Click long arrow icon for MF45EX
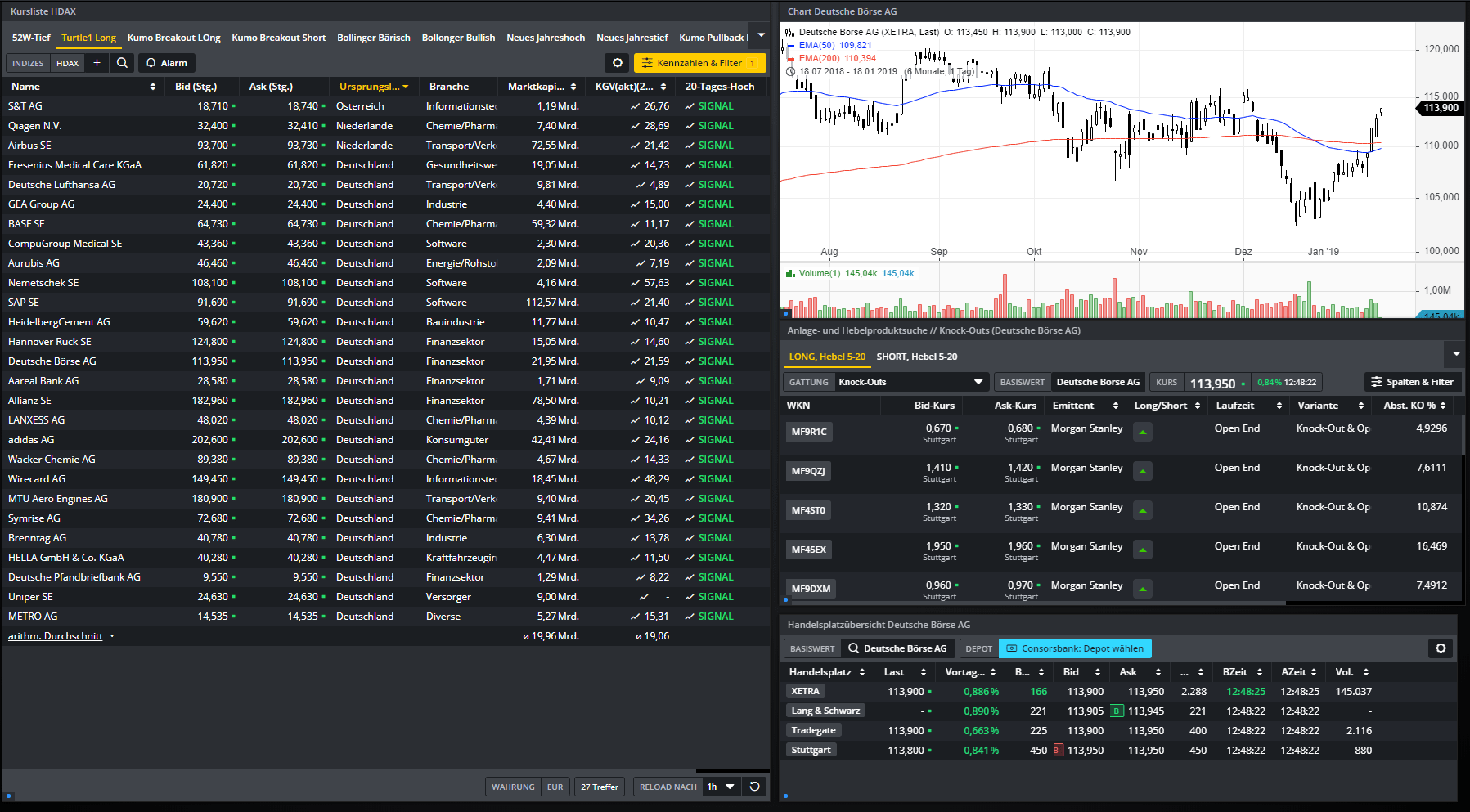 click(1143, 550)
